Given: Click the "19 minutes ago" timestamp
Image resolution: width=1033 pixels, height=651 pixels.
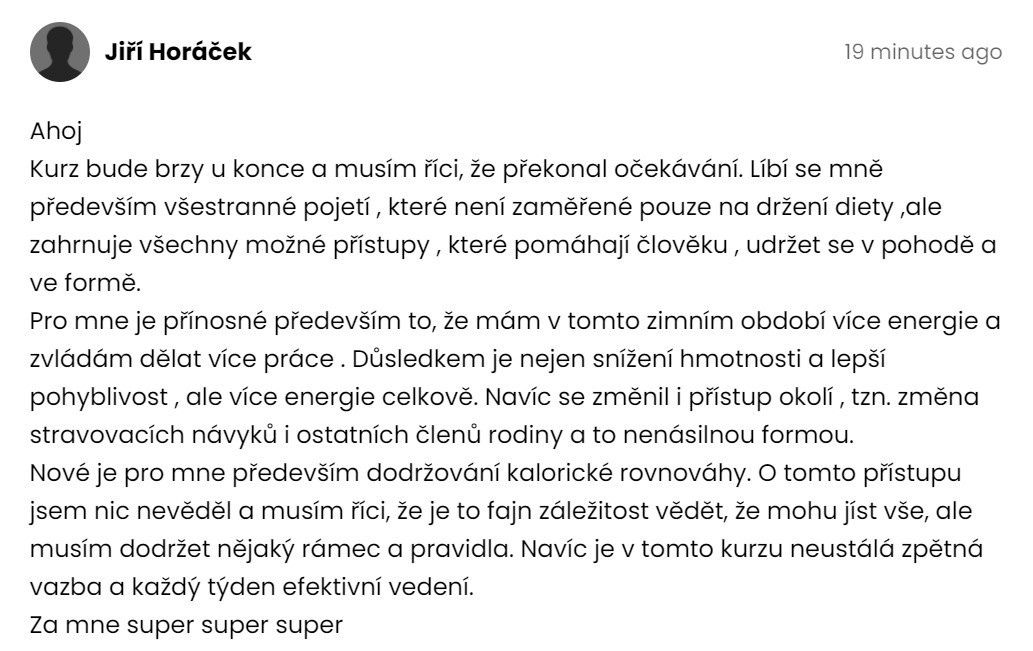Looking at the screenshot, I should 923,51.
